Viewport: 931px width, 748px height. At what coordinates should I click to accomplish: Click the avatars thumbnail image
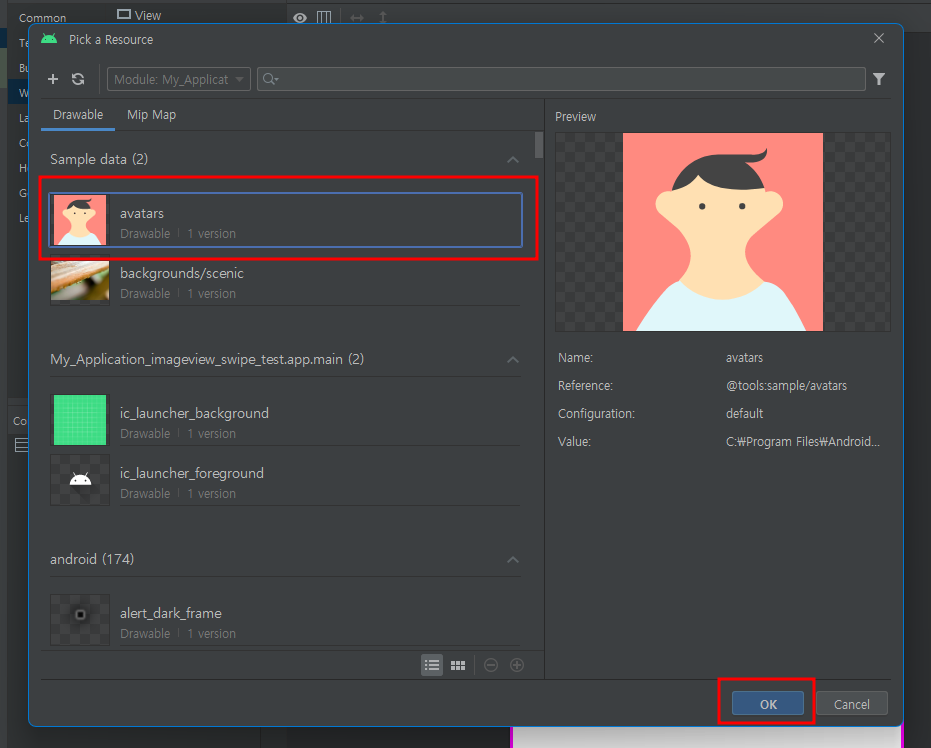[80, 220]
